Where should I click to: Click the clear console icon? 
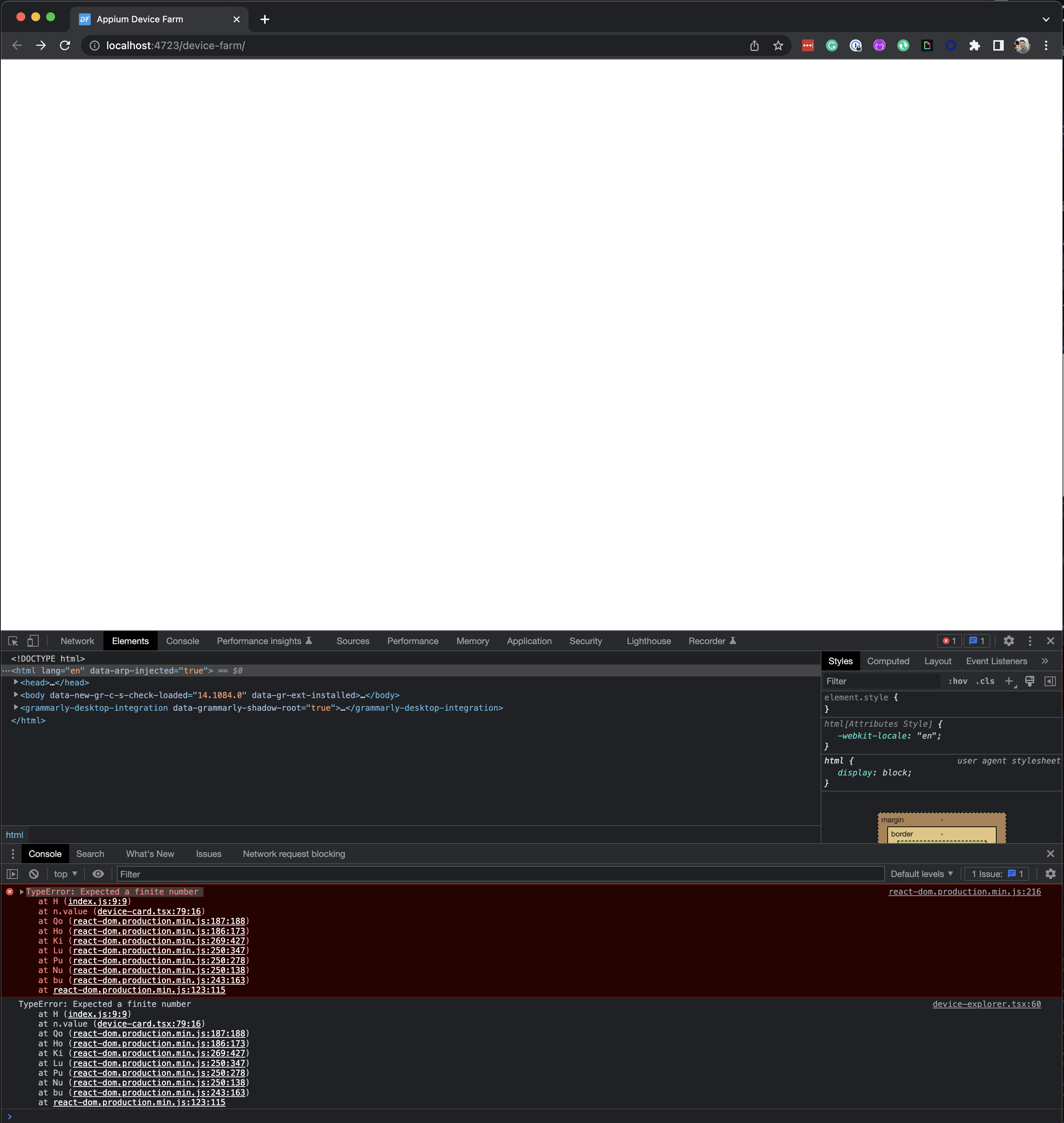tap(34, 874)
